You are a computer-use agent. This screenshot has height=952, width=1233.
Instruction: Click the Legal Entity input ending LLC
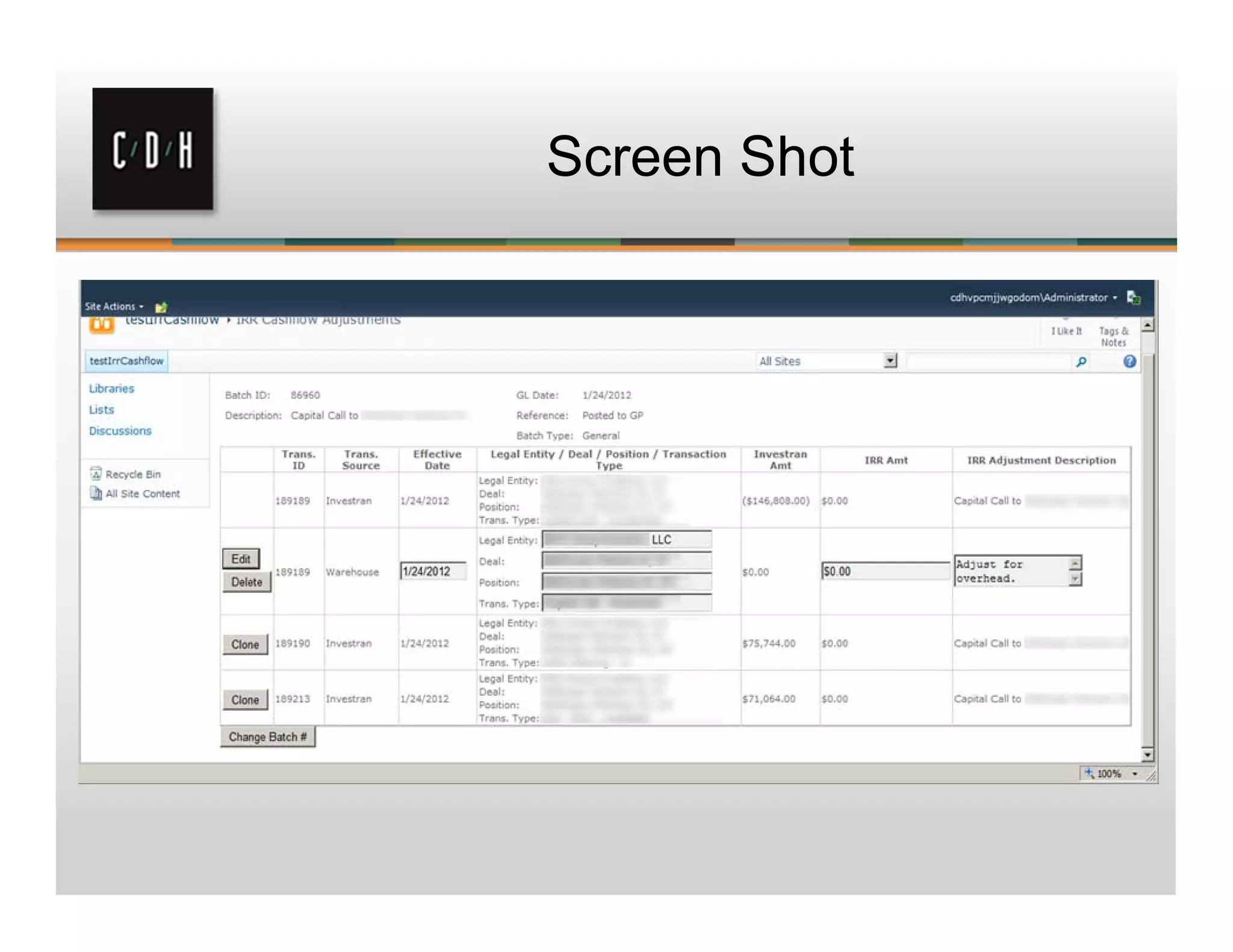tap(627, 539)
